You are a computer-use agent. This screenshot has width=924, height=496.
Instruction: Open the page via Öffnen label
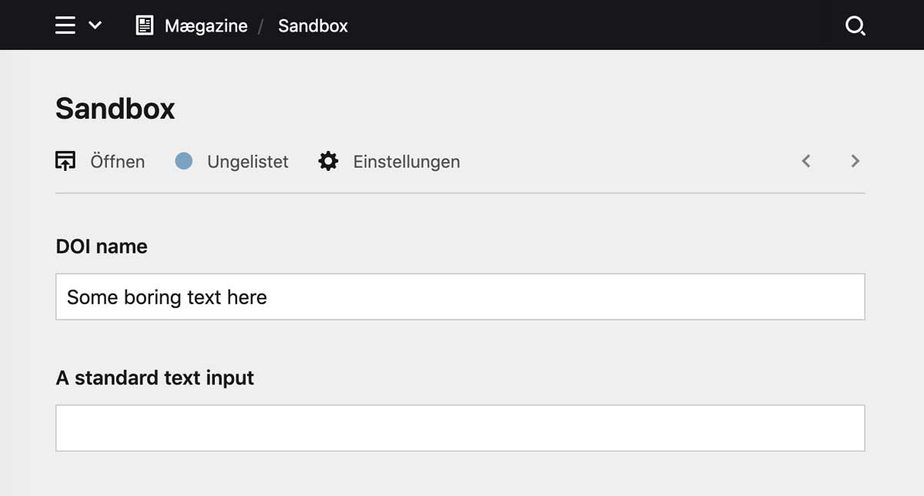(117, 162)
